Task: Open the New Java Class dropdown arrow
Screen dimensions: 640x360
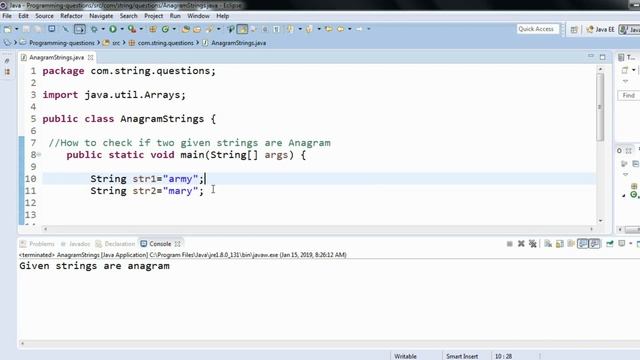Action: (x=174, y=29)
